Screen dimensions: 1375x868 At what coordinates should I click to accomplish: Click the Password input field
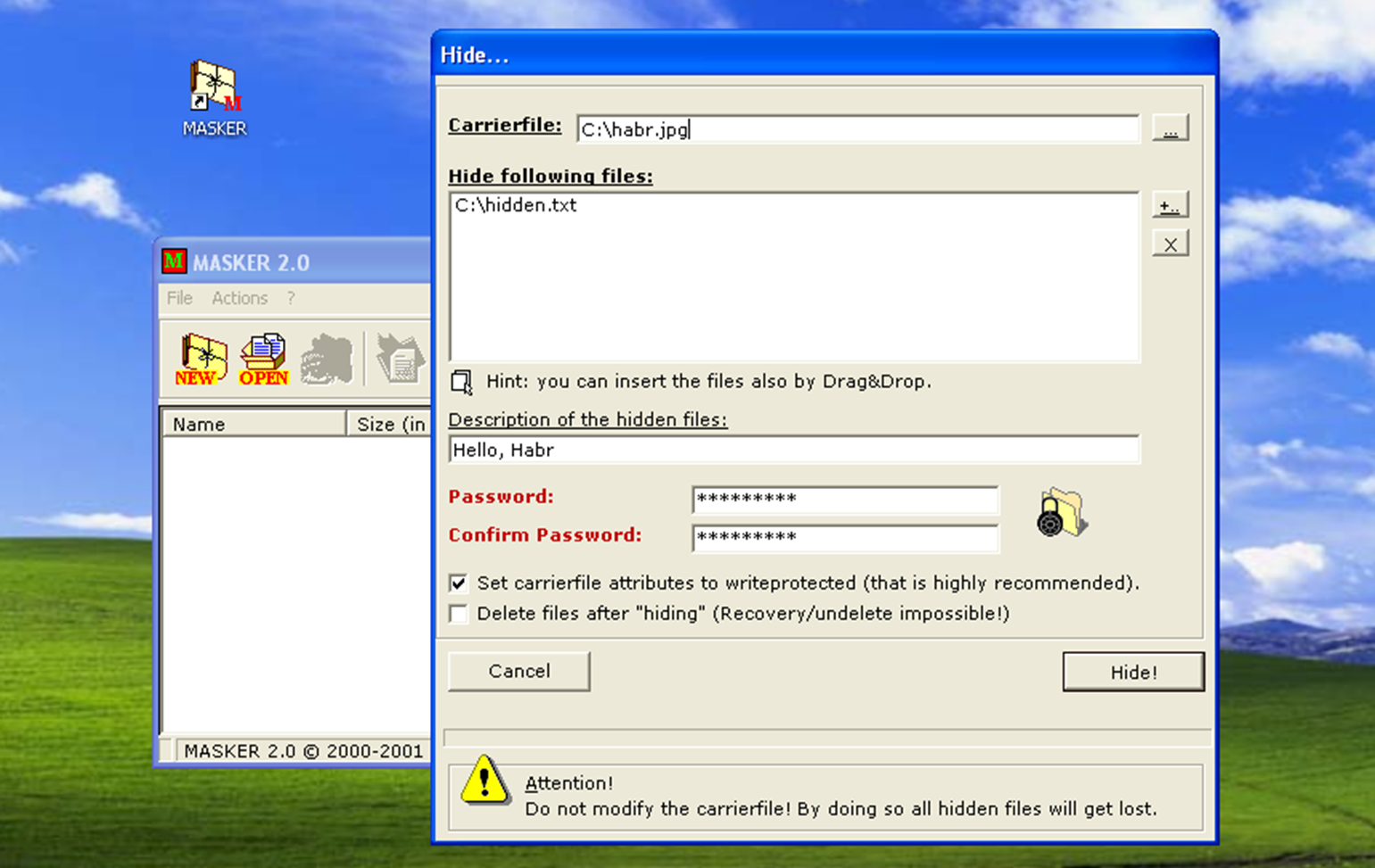tap(846, 499)
